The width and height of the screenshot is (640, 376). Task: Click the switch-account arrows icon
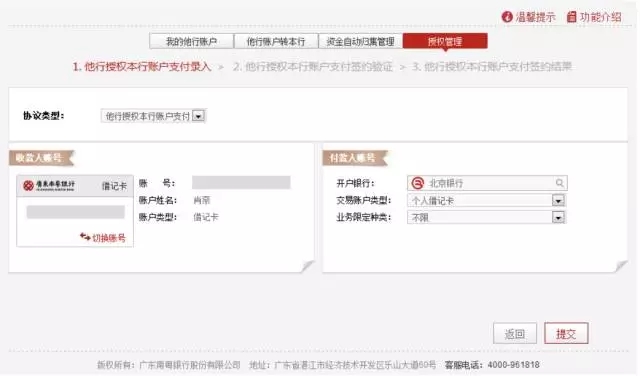(85, 237)
